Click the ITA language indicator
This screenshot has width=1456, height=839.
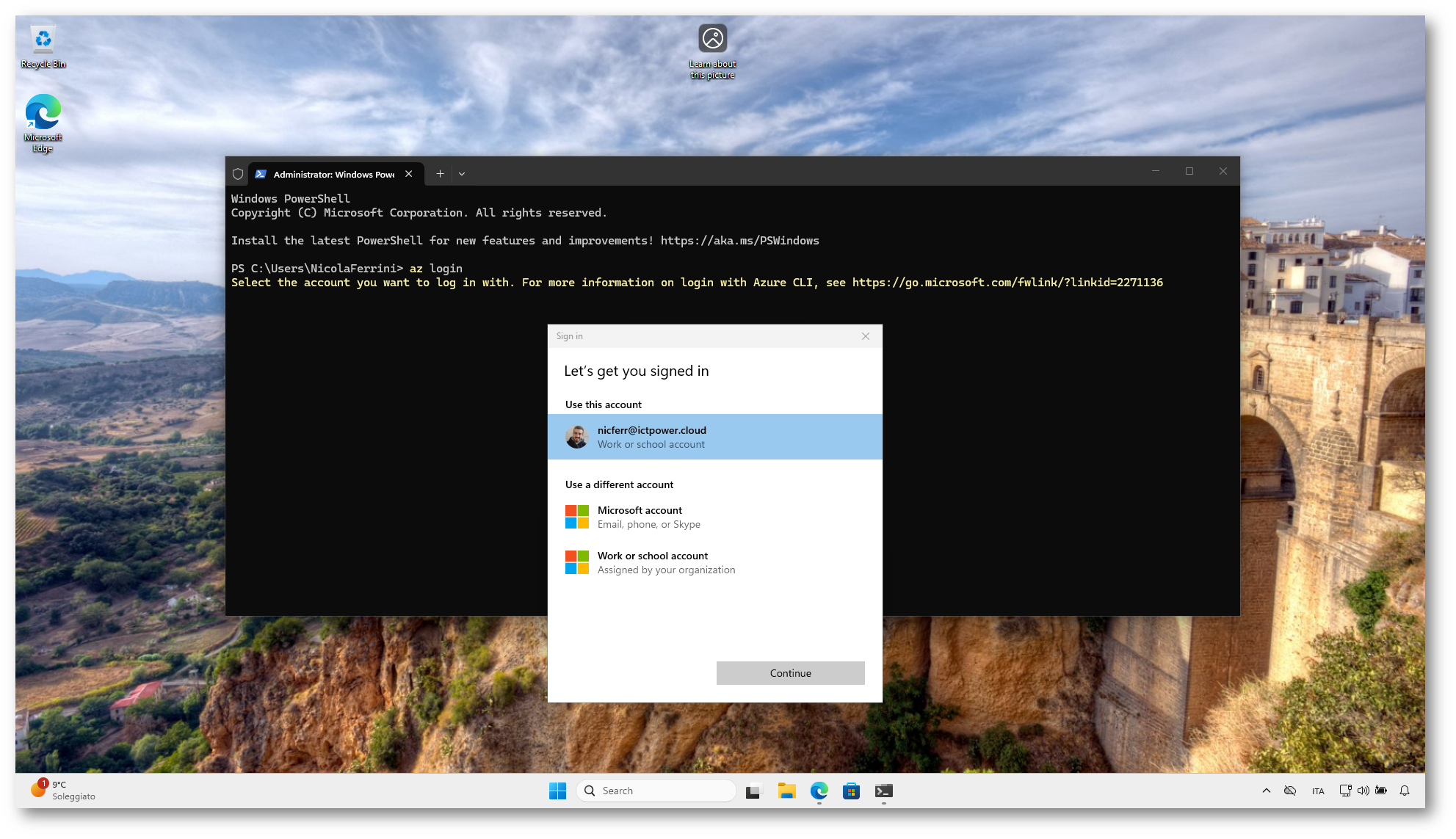point(1318,791)
